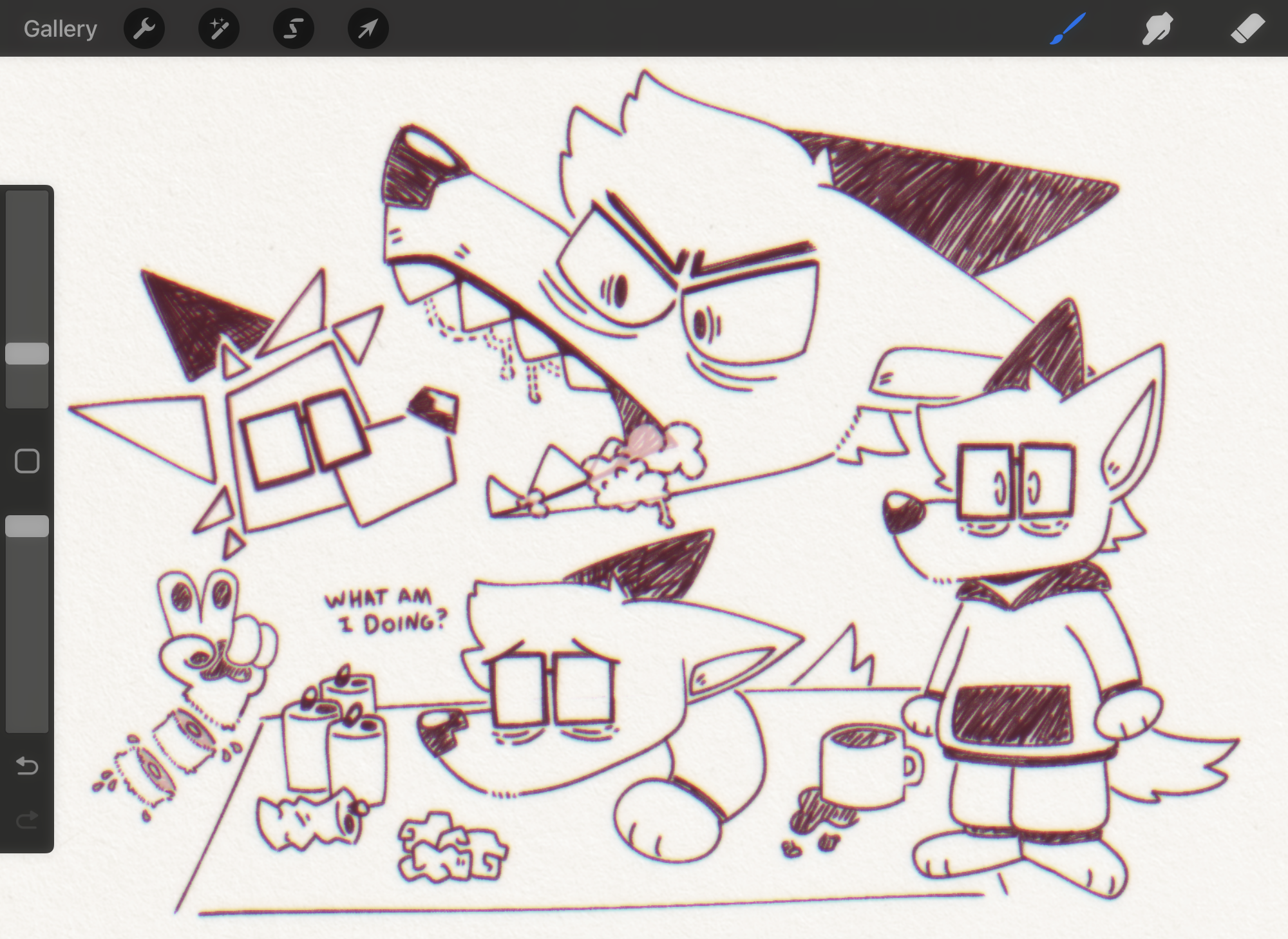Undo the last stroke with arrow icon
1288x939 pixels.
pos(27,766)
